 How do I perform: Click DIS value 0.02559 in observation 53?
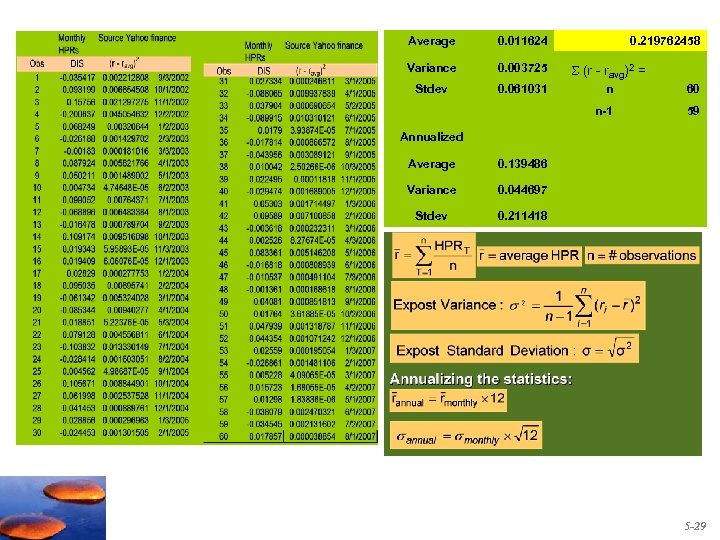268,351
